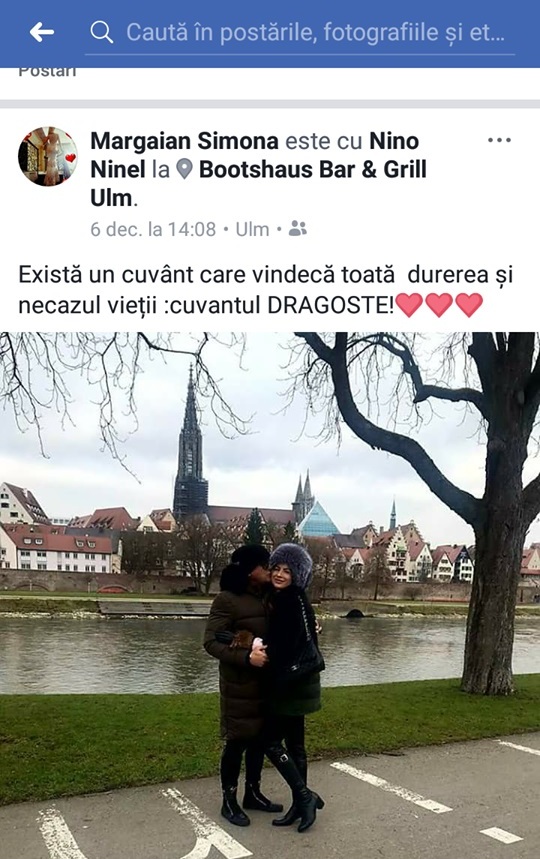
Task: Tap the back arrow icon
Action: pyautogui.click(x=42, y=32)
